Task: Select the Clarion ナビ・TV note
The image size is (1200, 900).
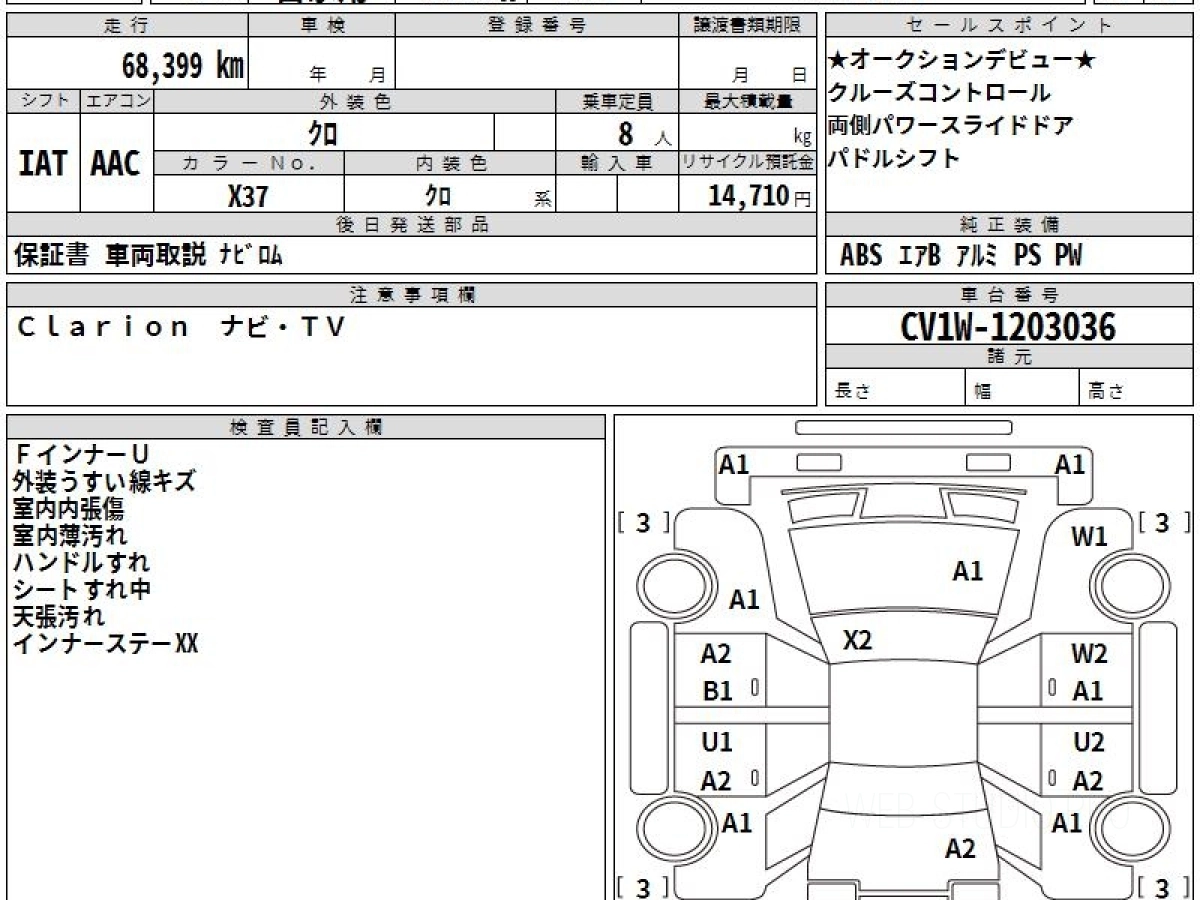Action: (x=181, y=326)
